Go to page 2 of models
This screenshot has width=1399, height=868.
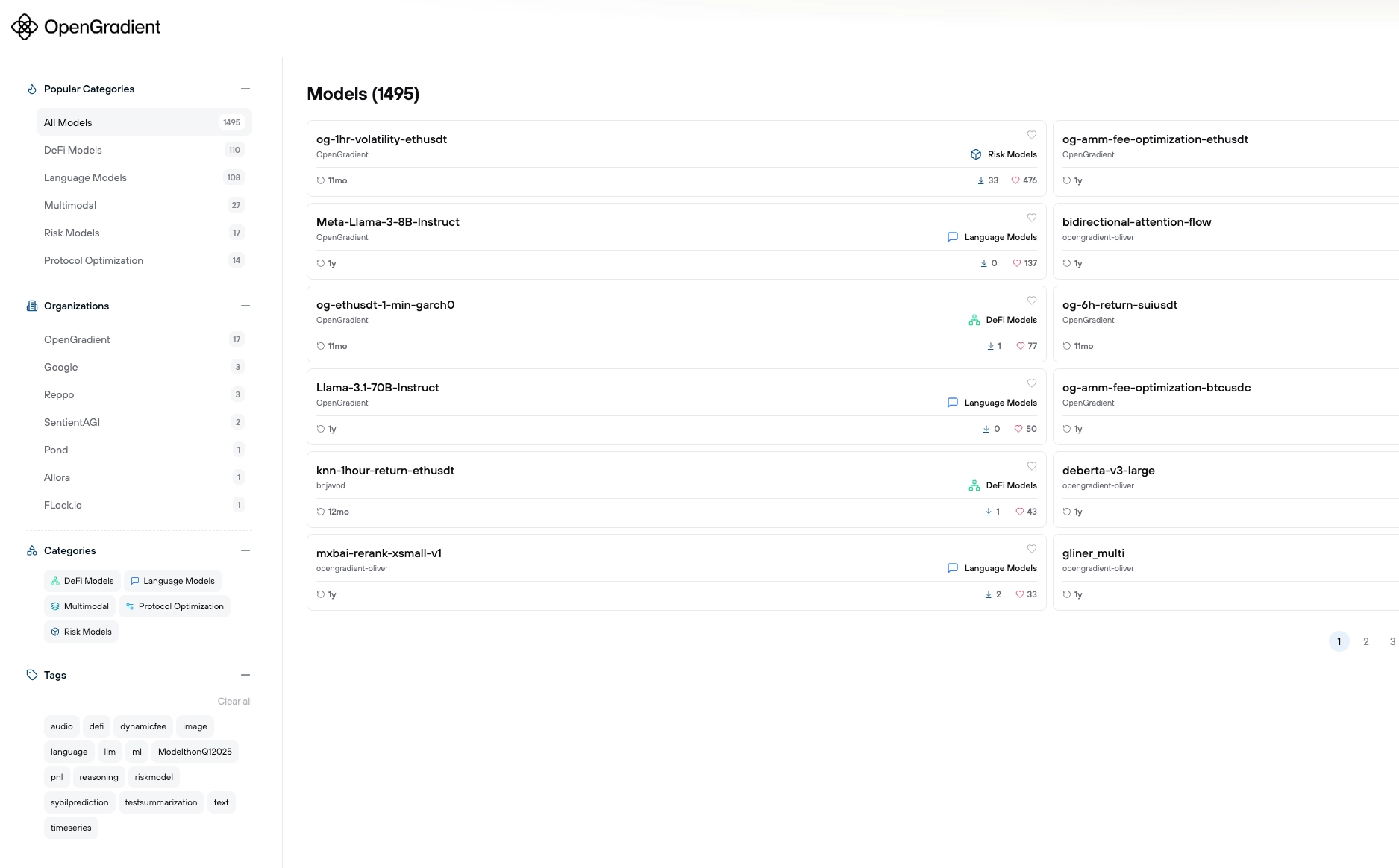[x=1365, y=641]
